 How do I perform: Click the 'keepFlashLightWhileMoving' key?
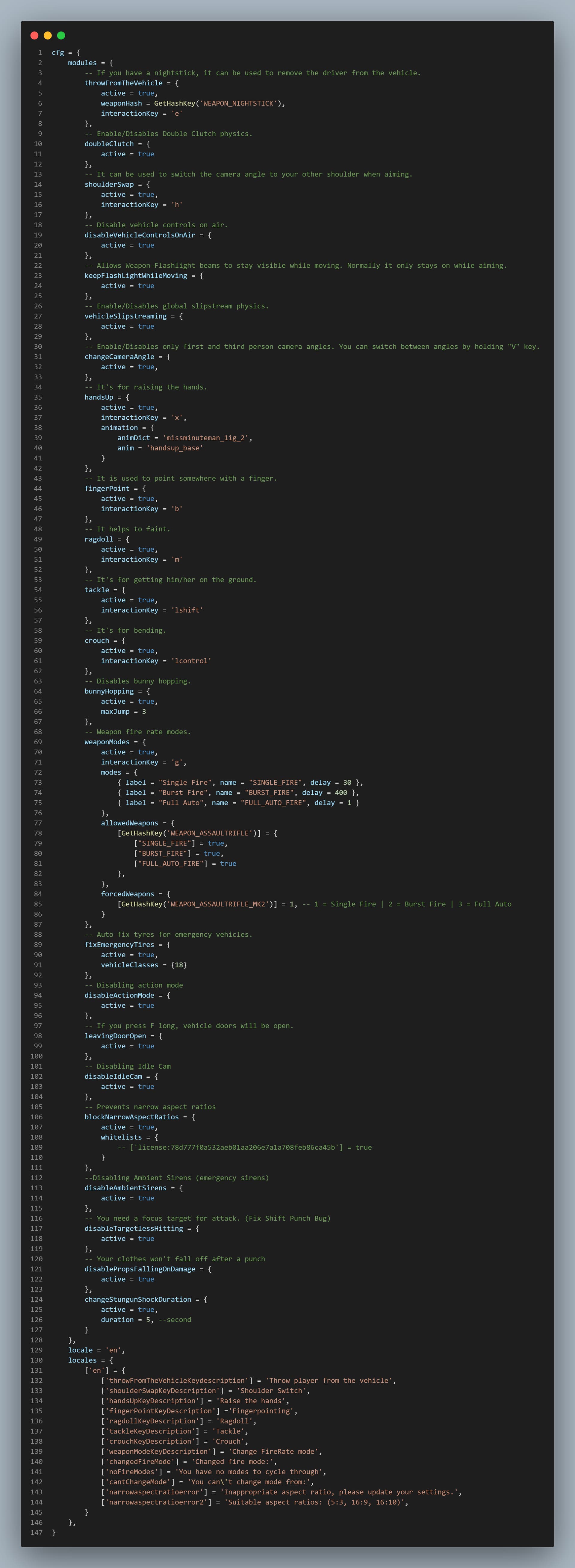136,276
